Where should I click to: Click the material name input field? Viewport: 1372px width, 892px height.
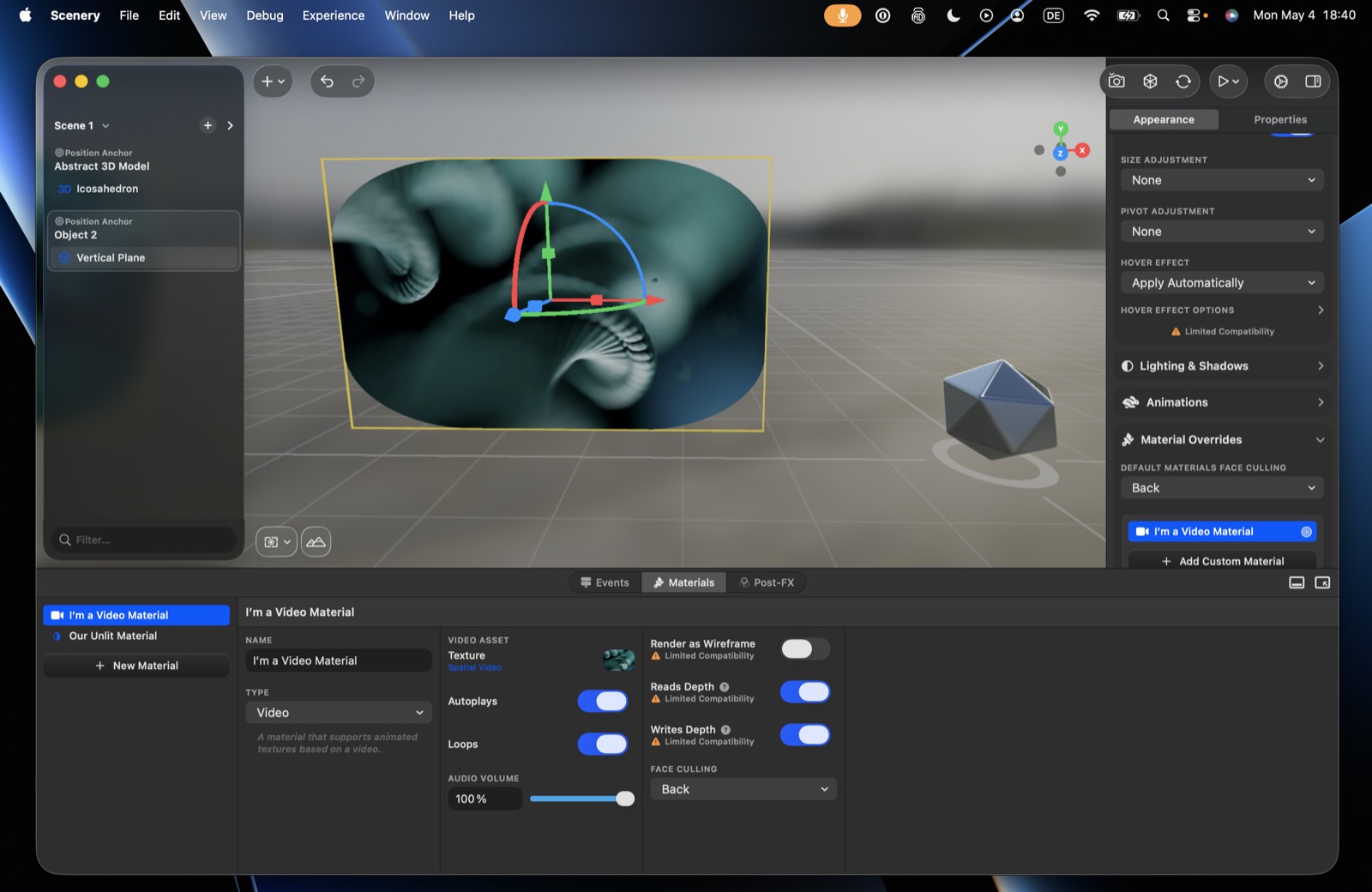click(x=339, y=660)
